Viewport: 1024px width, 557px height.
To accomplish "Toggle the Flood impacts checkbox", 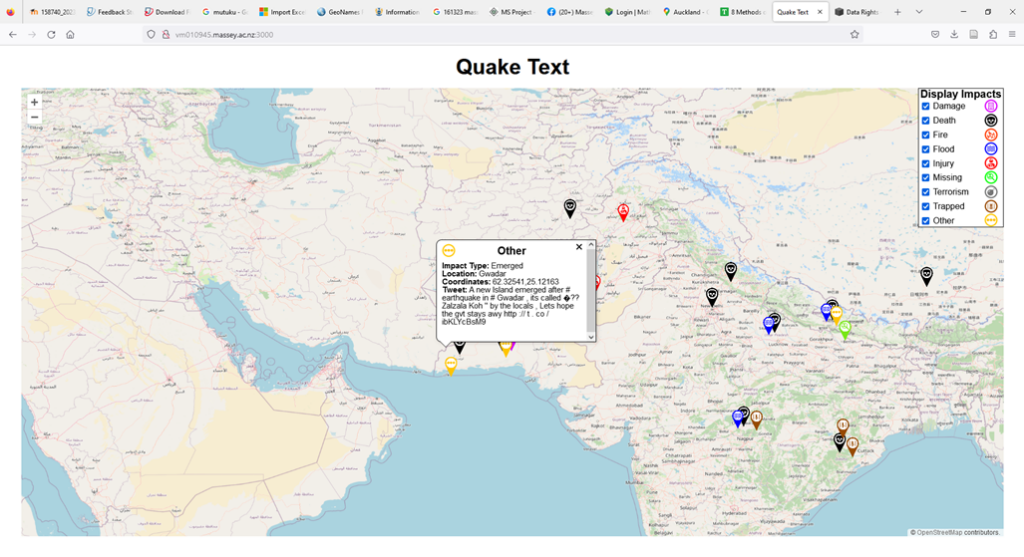I will point(926,149).
